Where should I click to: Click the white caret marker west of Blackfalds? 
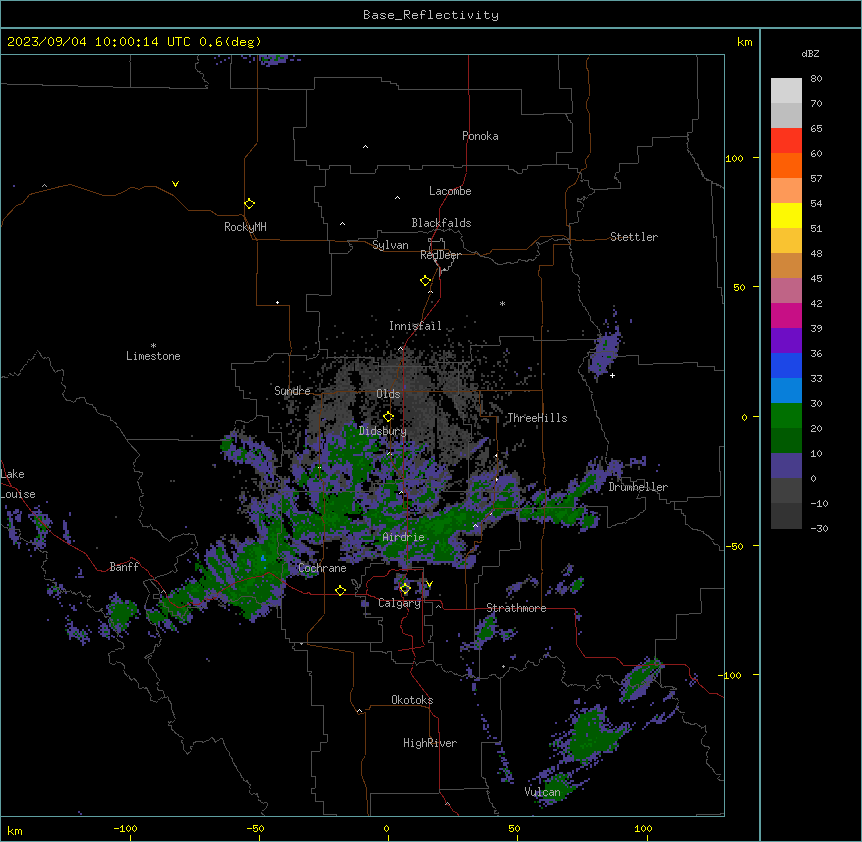tap(342, 224)
